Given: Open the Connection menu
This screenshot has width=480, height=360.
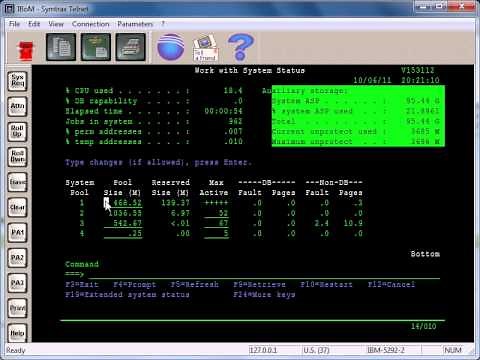Looking at the screenshot, I should click(x=90, y=24).
